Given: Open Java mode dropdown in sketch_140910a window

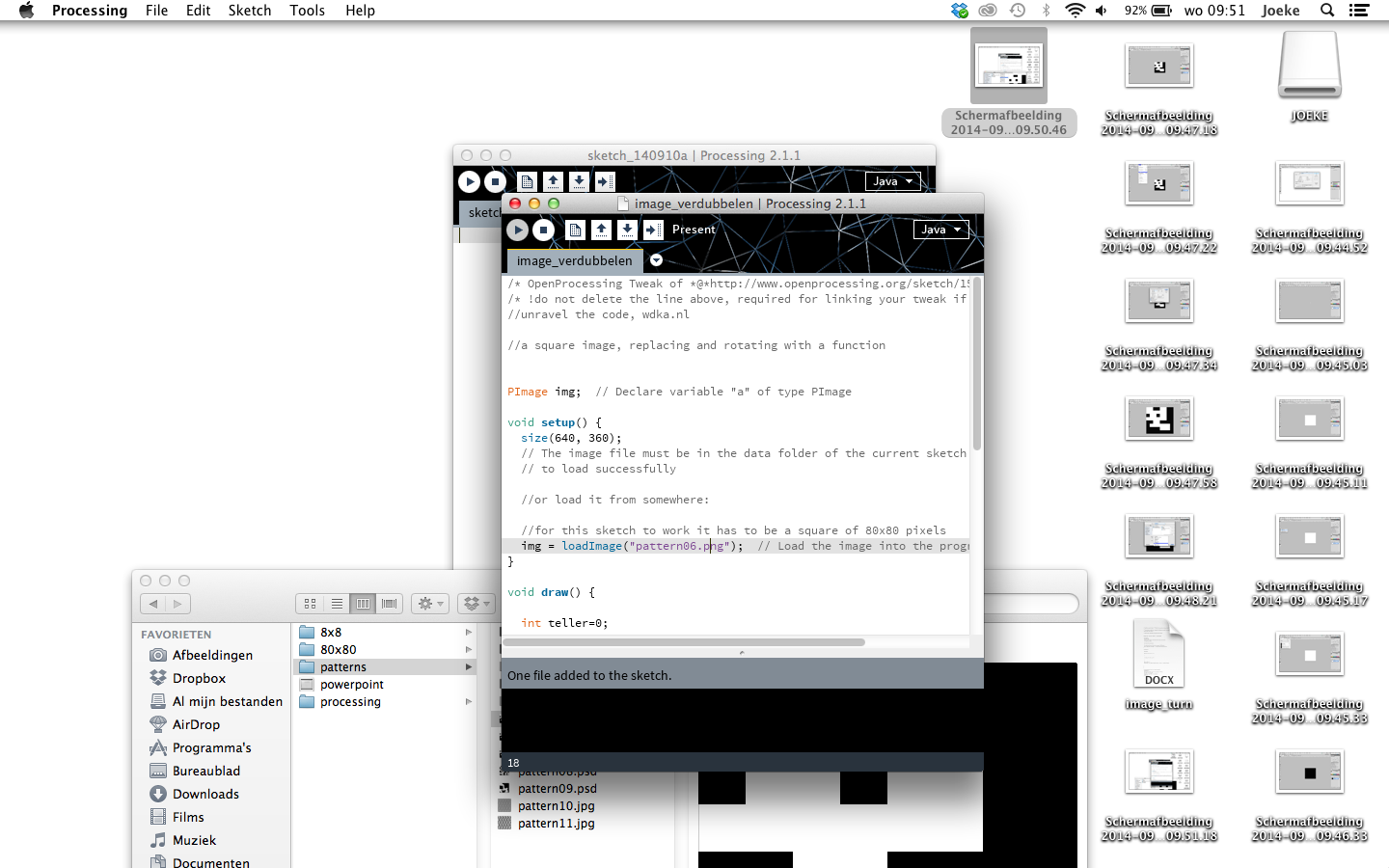Looking at the screenshot, I should pyautogui.click(x=893, y=181).
